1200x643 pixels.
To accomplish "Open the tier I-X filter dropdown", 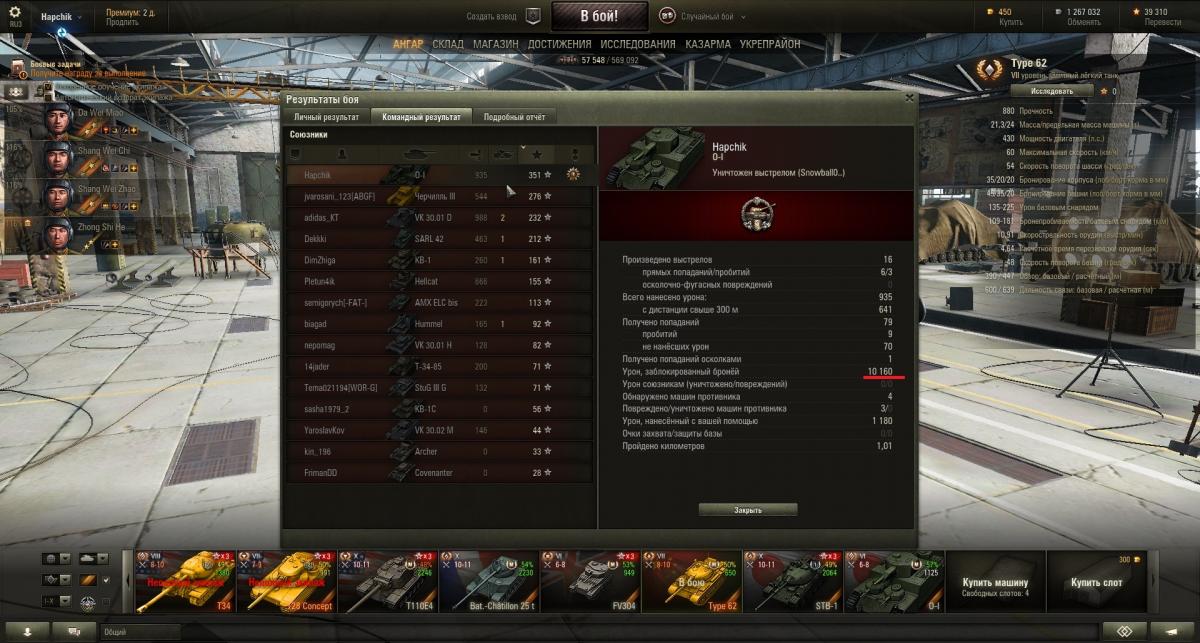I will click(57, 601).
